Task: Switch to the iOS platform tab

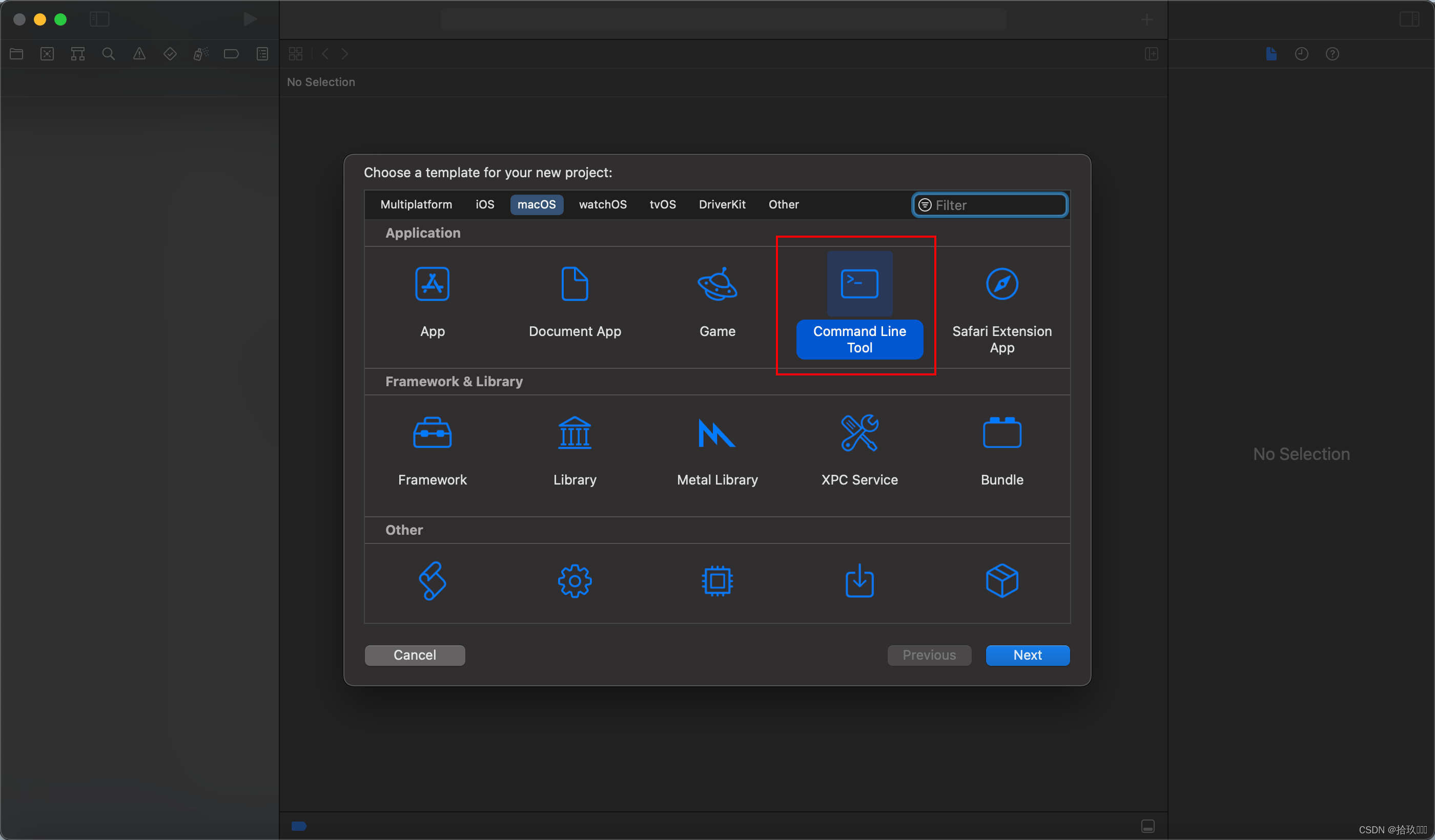Action: tap(485, 204)
